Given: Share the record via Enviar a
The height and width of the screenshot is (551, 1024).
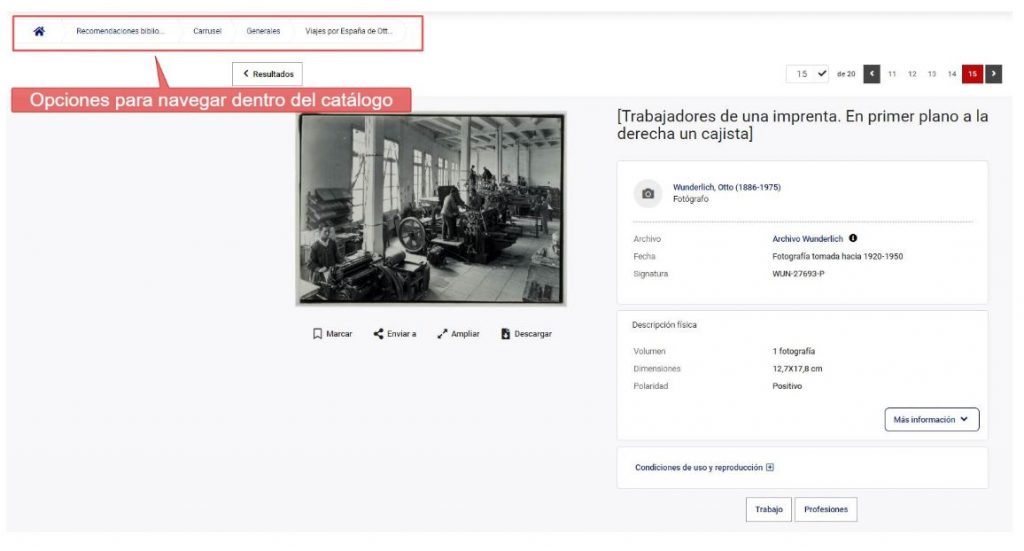Looking at the screenshot, I should (394, 334).
